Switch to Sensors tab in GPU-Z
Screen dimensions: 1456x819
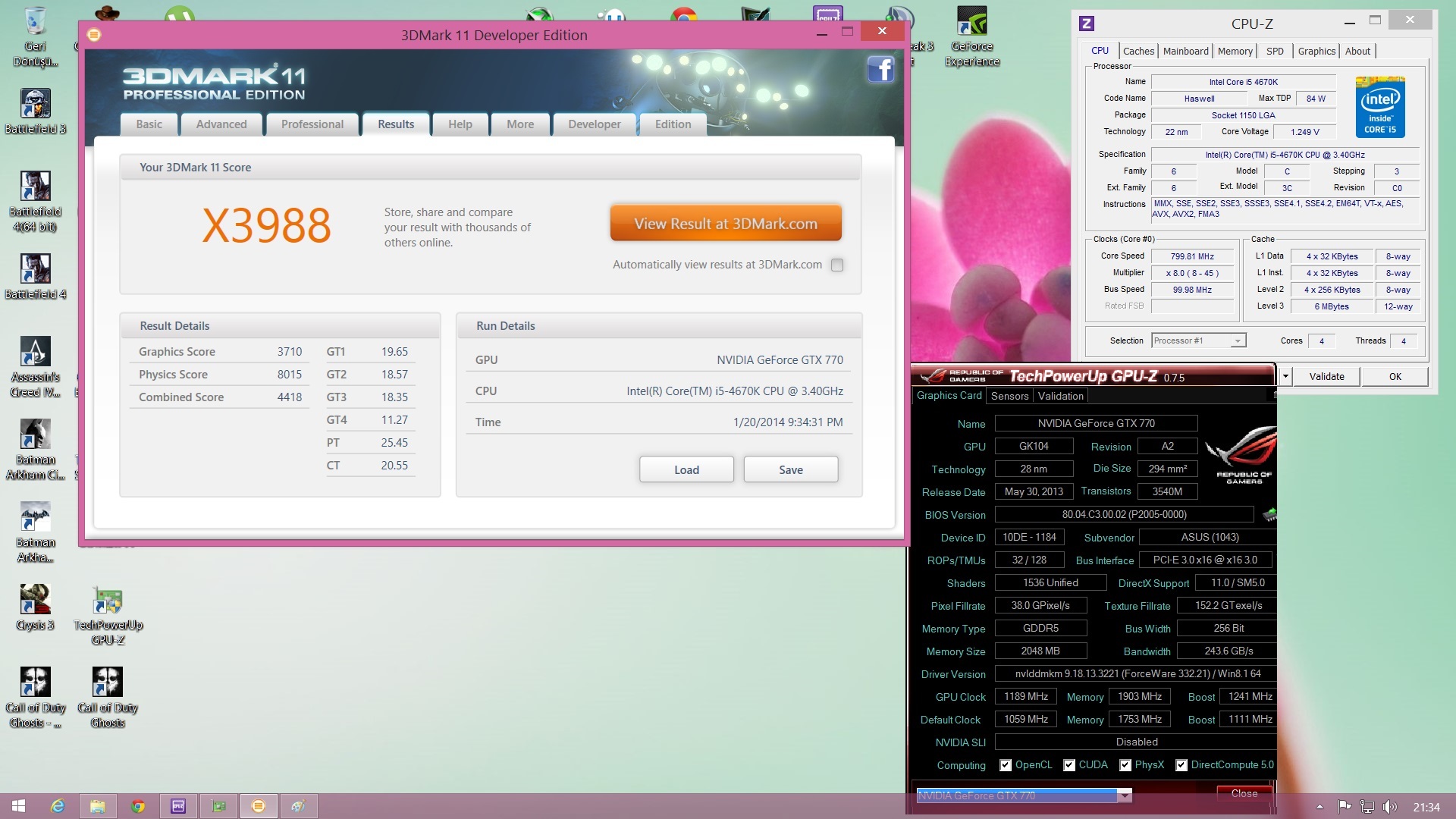pyautogui.click(x=1009, y=396)
